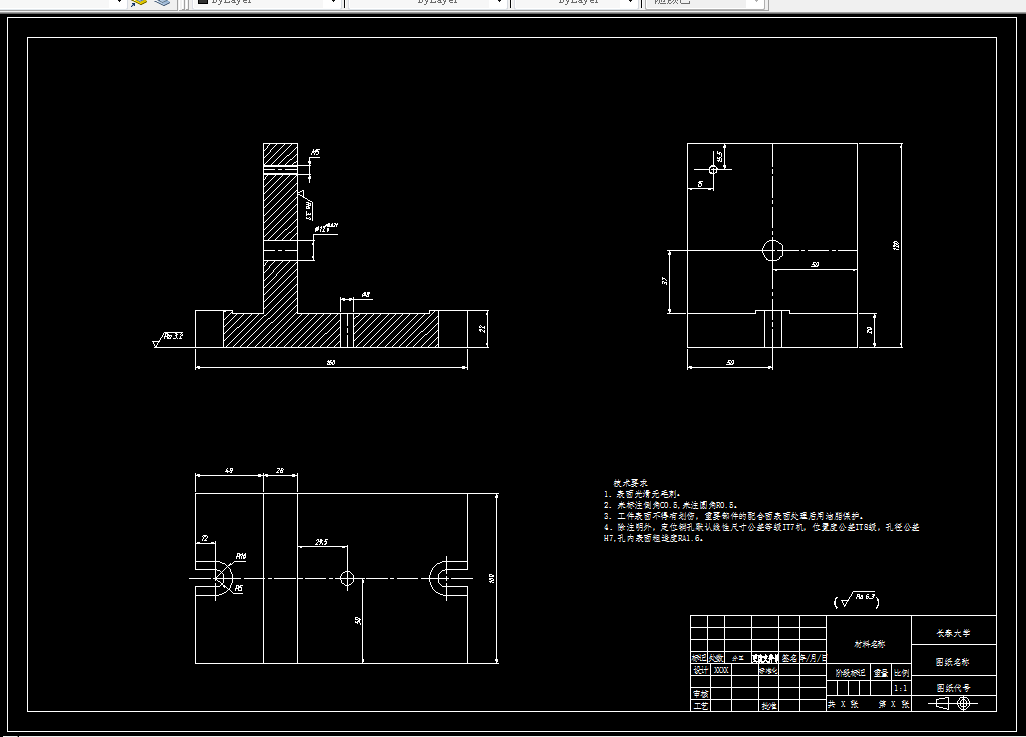The height and width of the screenshot is (737, 1026).
Task: Select the 年/月/日 header in title block
Action: [x=813, y=658]
